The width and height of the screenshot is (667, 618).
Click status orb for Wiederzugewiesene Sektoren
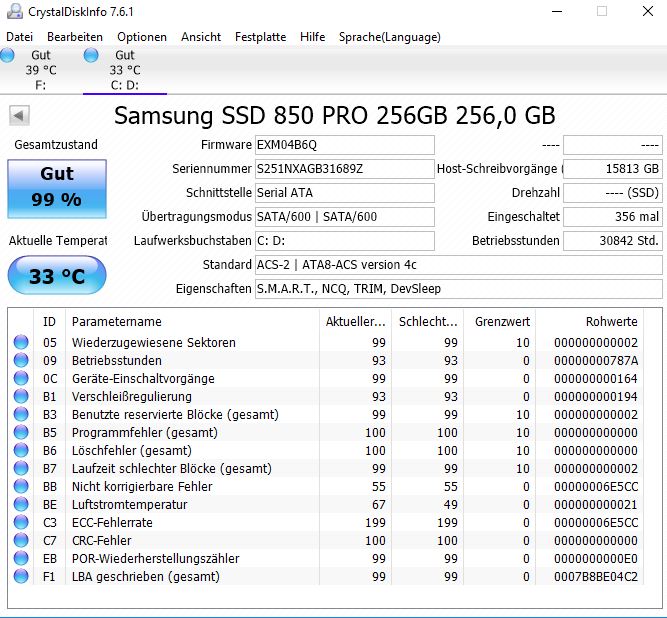point(21,342)
